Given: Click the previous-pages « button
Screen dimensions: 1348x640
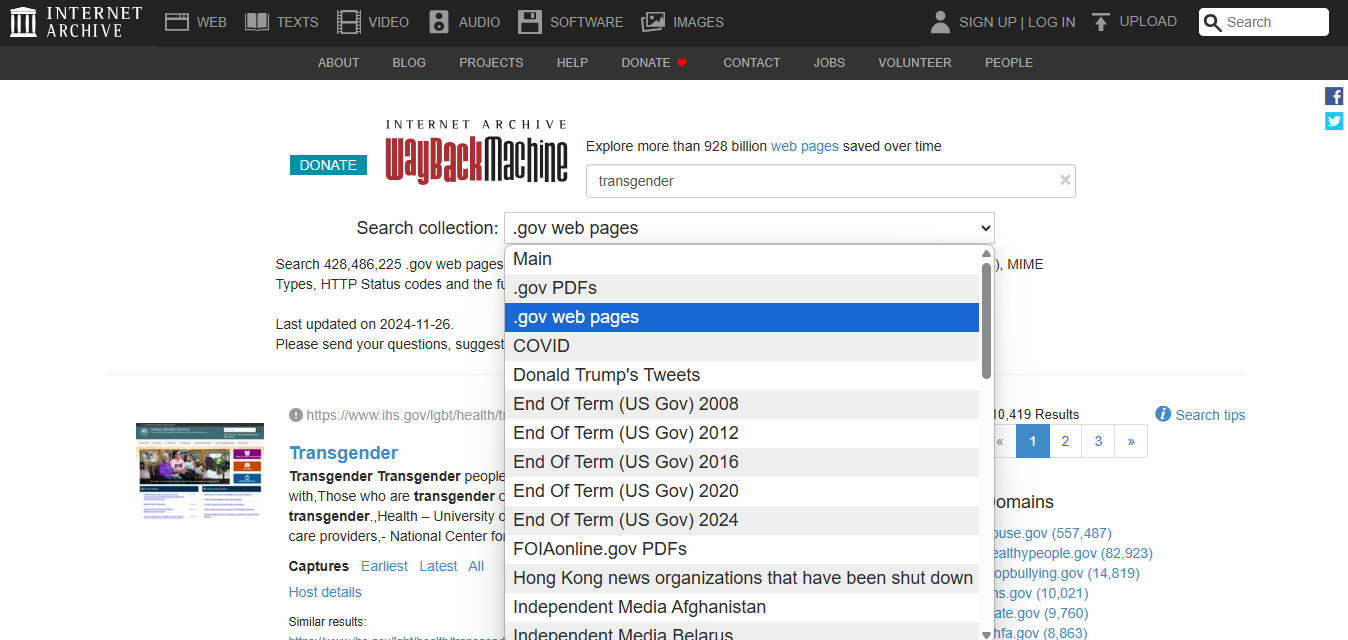Looking at the screenshot, I should [1001, 441].
